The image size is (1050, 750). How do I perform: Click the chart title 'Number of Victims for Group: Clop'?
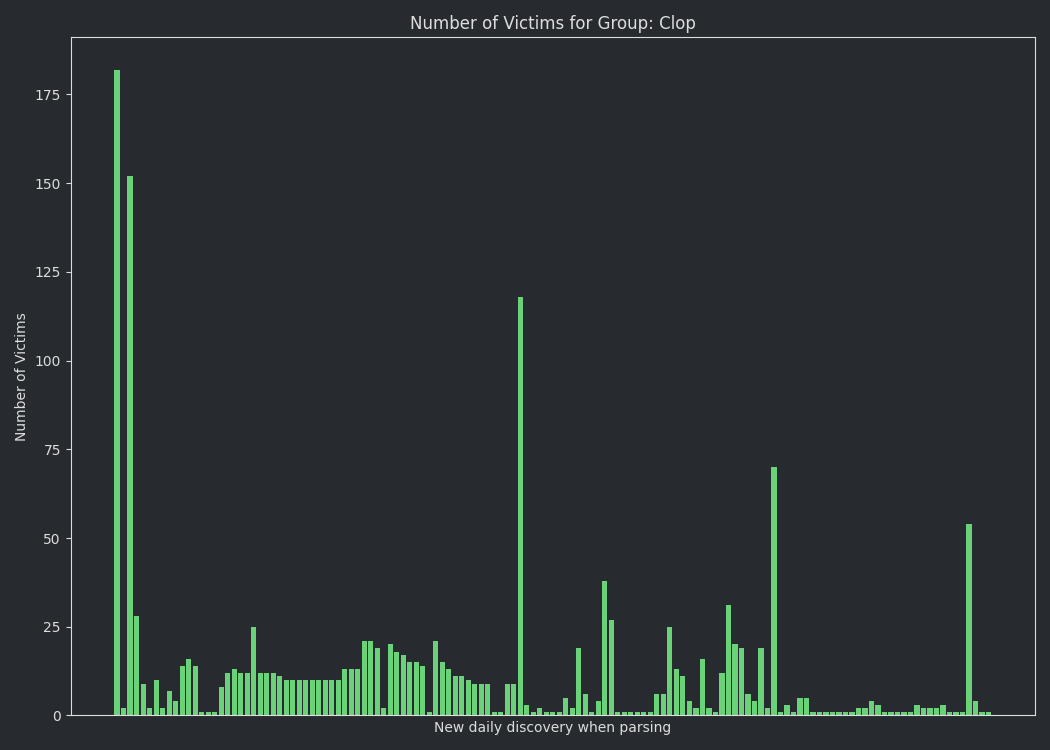click(x=552, y=23)
